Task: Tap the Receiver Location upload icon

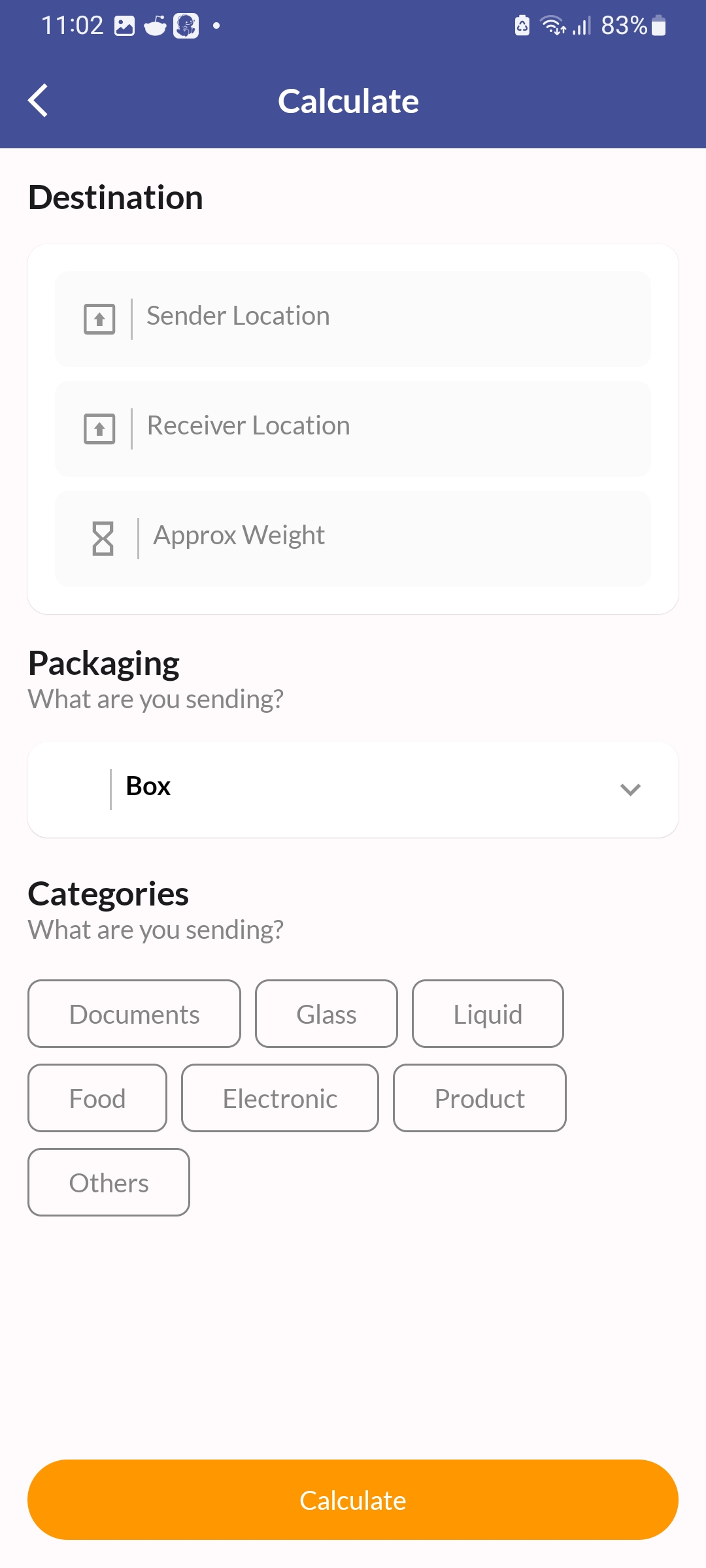Action: [99, 429]
